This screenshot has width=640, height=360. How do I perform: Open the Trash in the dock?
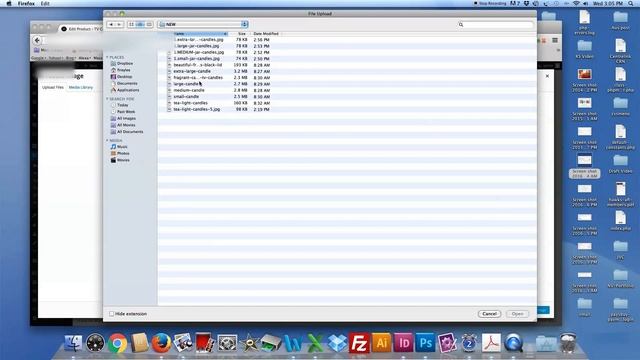click(568, 343)
